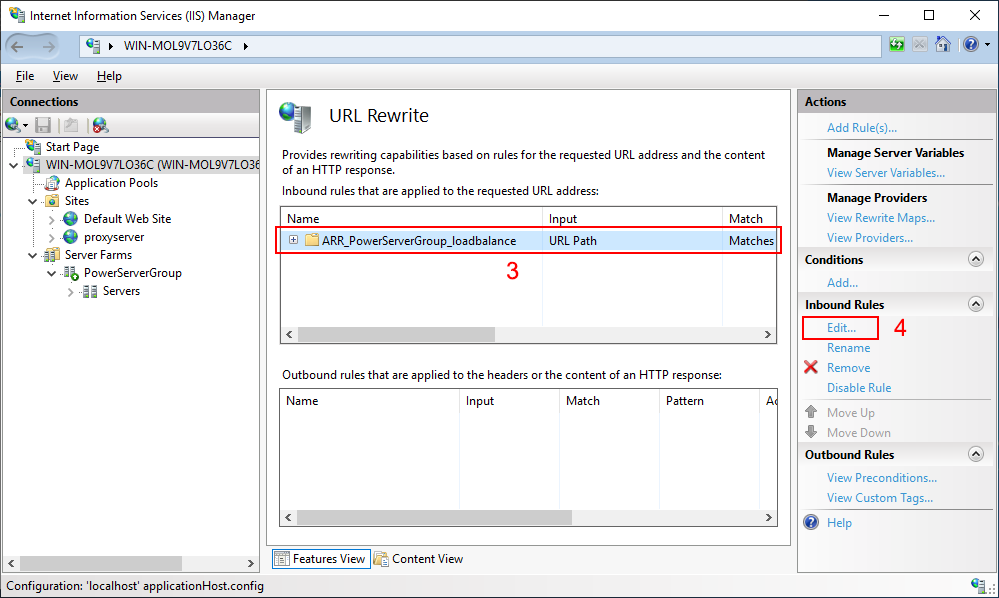Collapse the Conditions section in Actions
The width and height of the screenshot is (999, 598).
point(976,260)
